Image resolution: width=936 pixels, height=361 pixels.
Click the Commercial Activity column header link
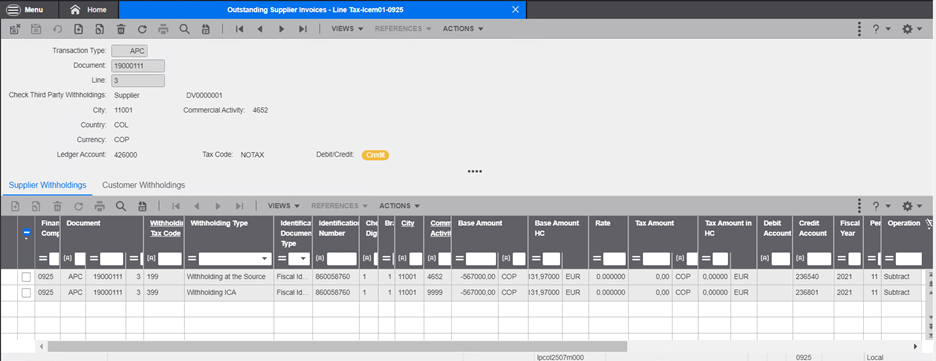[441, 228]
